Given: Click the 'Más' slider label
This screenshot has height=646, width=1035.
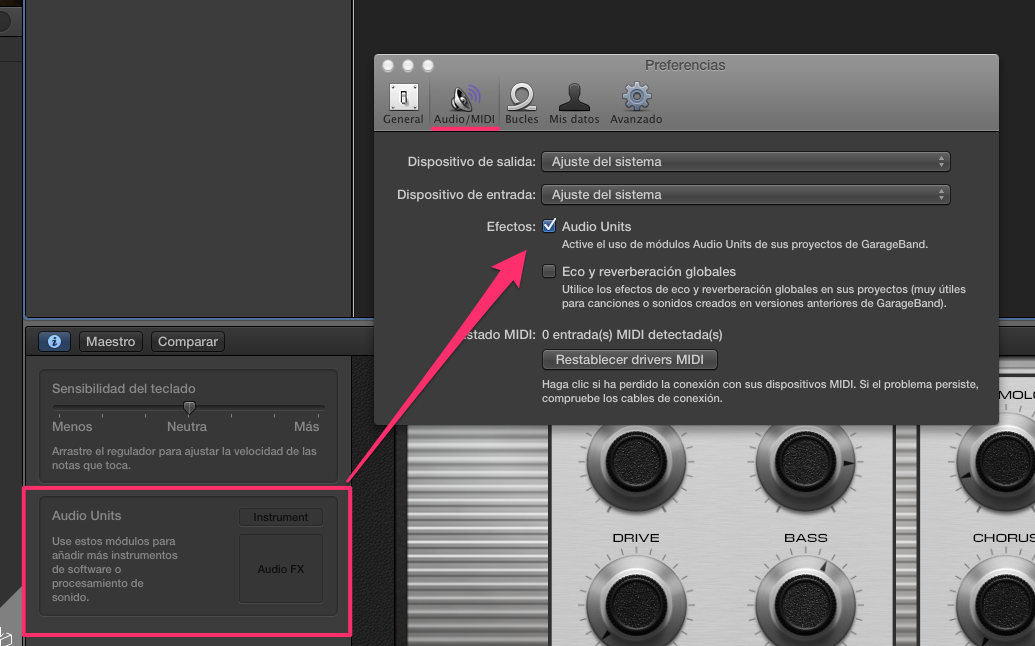Looking at the screenshot, I should (306, 426).
